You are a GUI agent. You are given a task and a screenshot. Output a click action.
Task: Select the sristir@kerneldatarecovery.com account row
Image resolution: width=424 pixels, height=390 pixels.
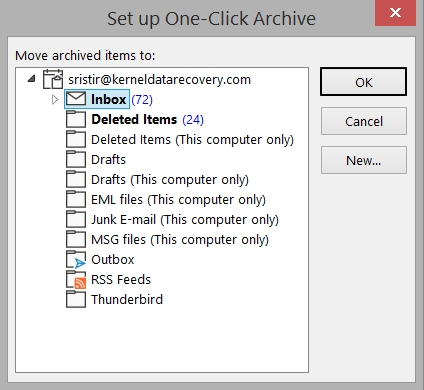[159, 80]
